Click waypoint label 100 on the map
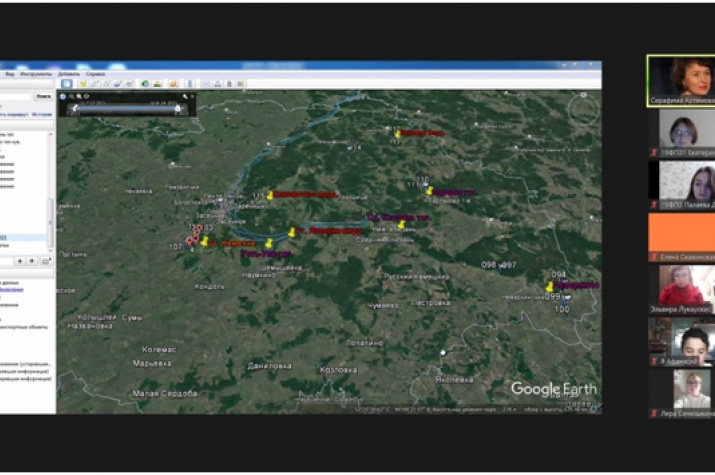715x475 pixels. pyautogui.click(x=562, y=309)
